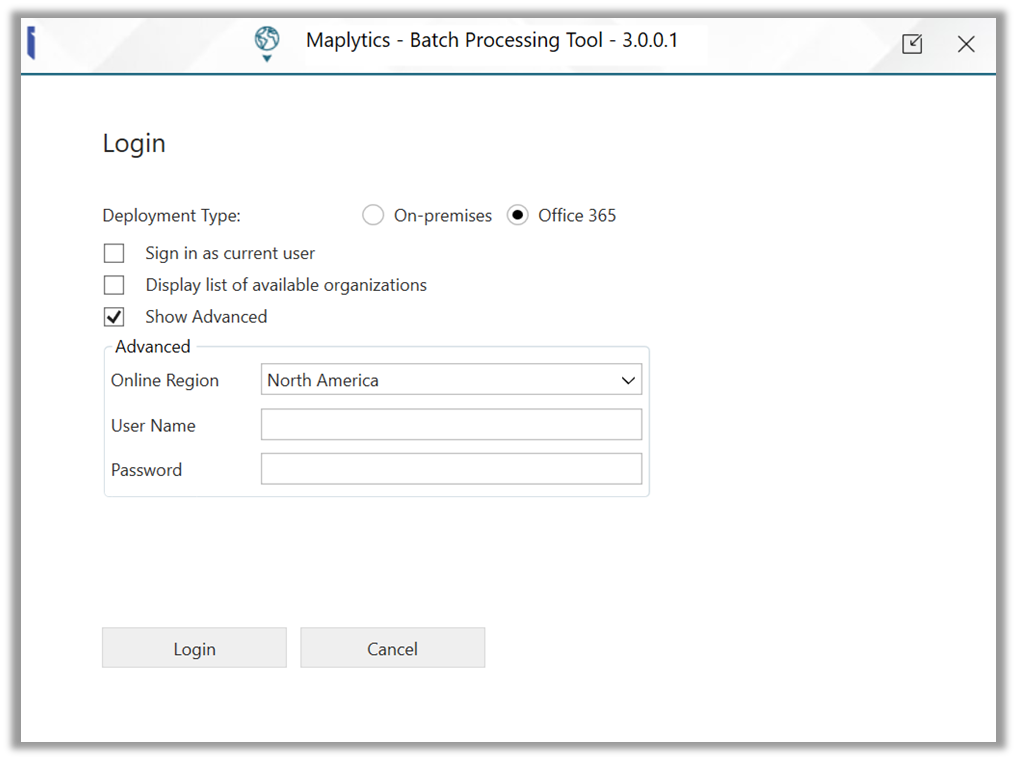This screenshot has height=760, width=1017.
Task: Click the Deployment Type label
Action: (171, 216)
